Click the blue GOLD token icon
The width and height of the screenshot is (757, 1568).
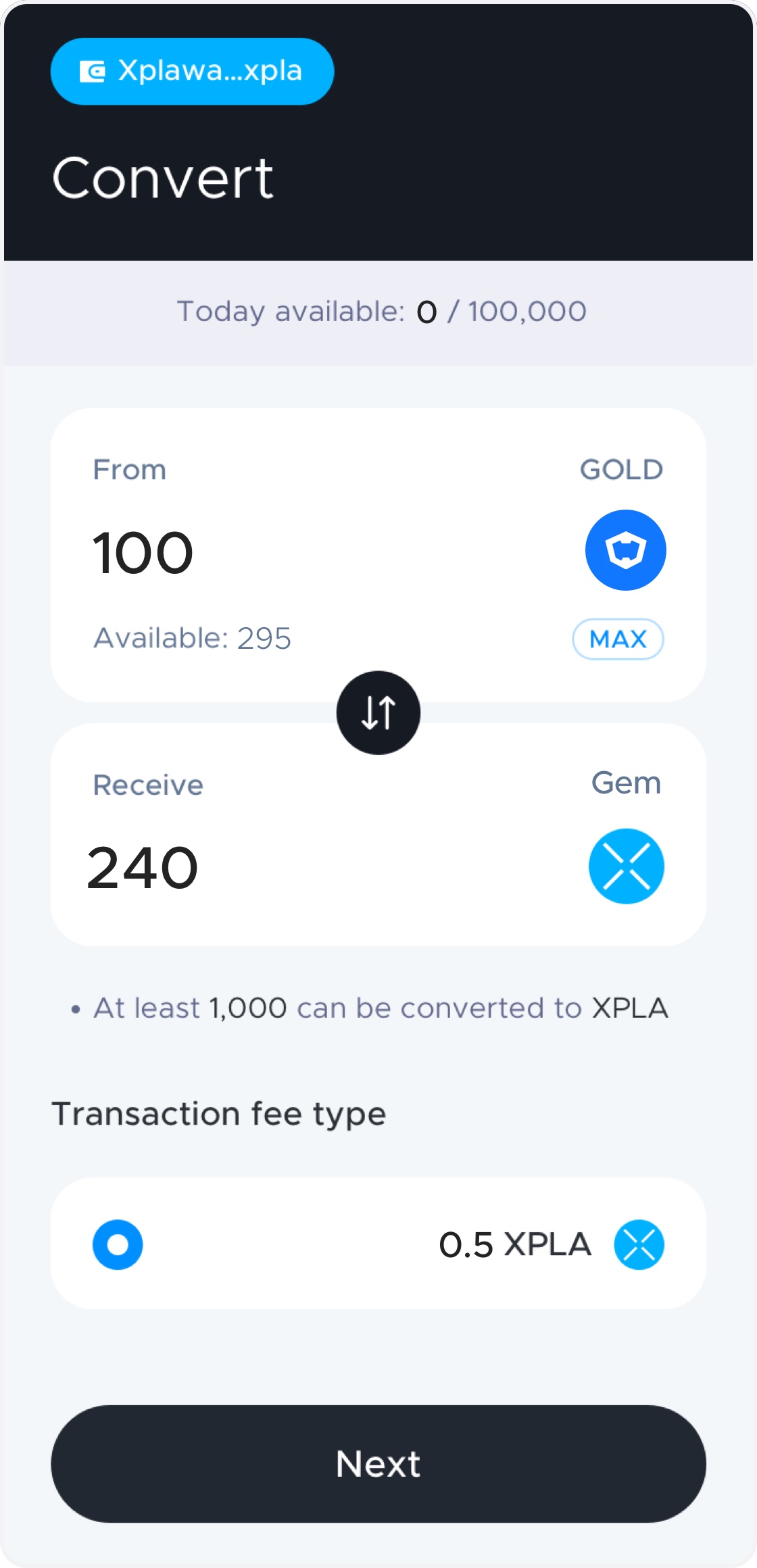[x=625, y=550]
